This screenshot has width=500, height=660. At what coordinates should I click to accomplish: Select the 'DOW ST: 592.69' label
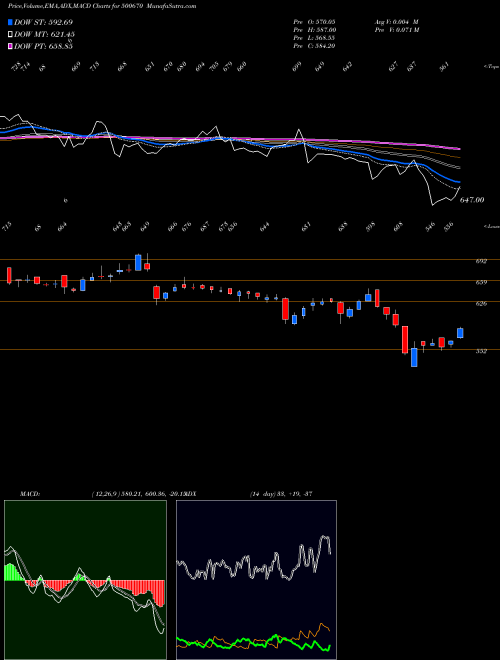[x=43, y=22]
